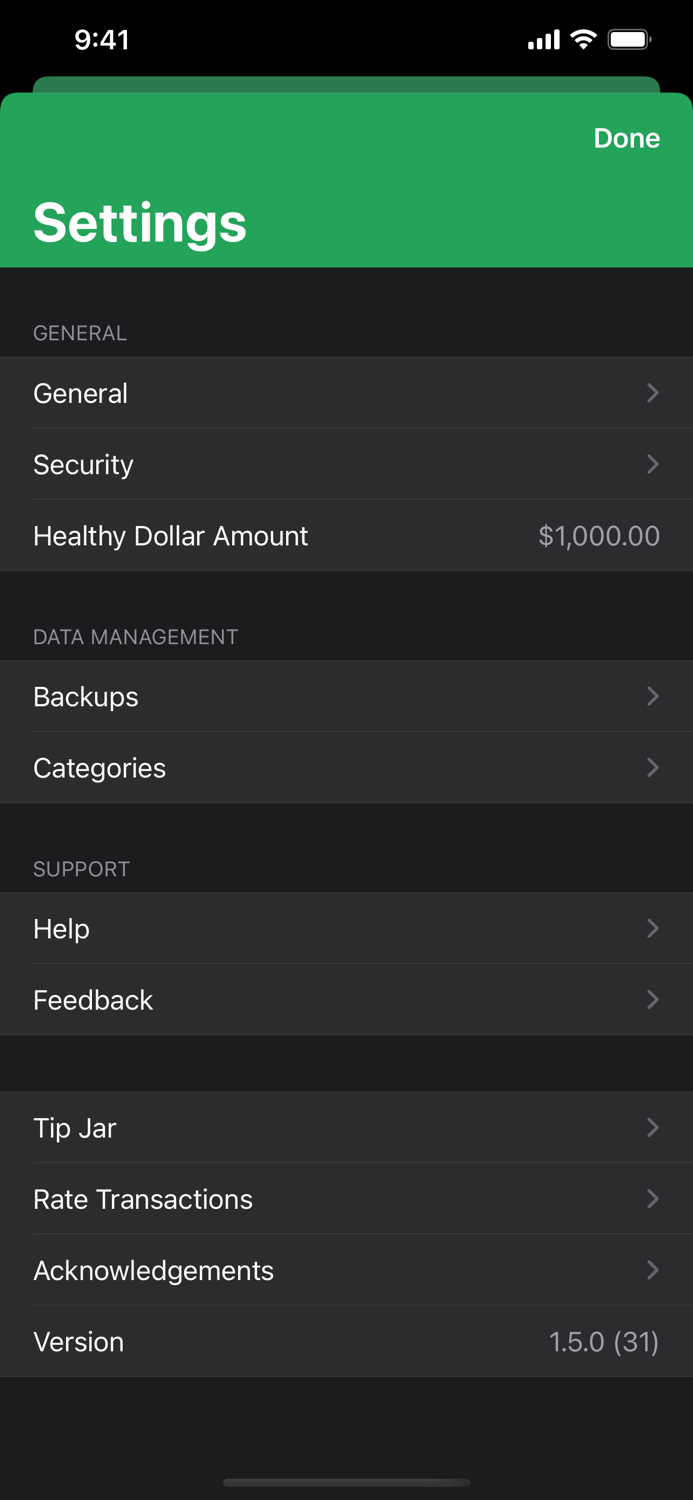Expand General via its chevron
693x1500 pixels.
[x=653, y=393]
